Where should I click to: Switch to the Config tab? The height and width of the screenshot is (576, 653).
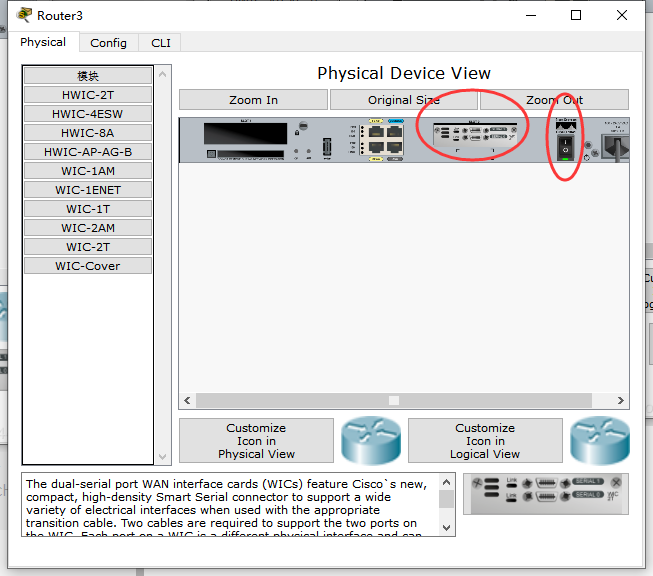(x=108, y=43)
